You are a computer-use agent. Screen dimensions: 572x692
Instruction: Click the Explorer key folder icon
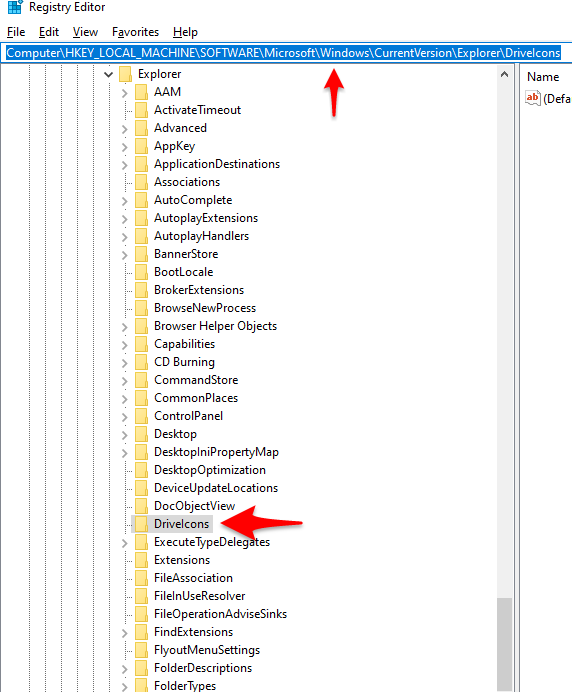125,74
